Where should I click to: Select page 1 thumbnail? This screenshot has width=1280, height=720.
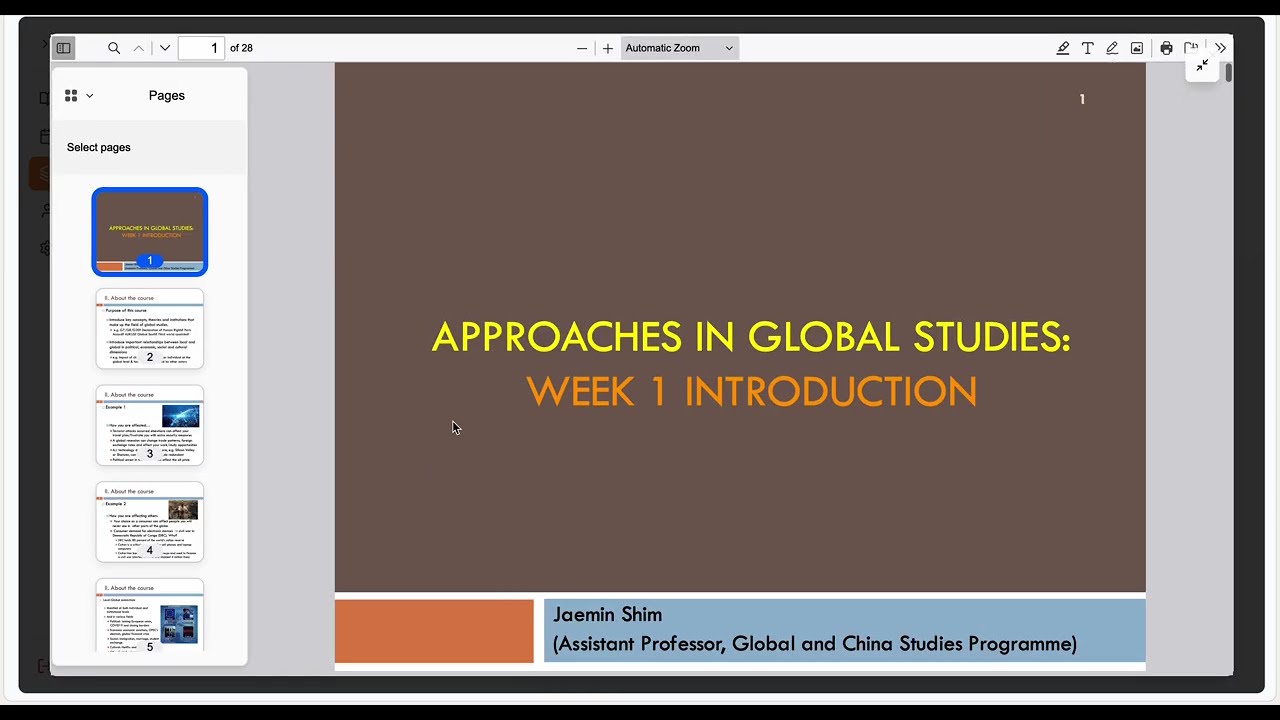(150, 232)
